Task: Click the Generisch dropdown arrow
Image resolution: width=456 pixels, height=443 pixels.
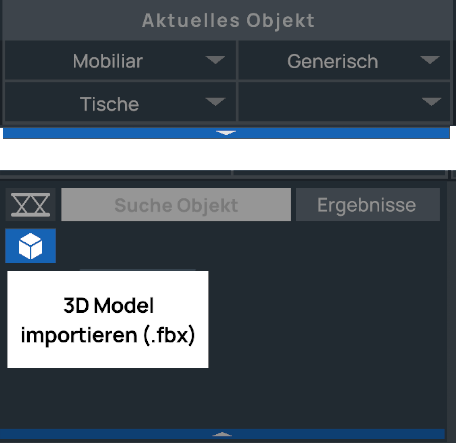Action: click(430, 60)
